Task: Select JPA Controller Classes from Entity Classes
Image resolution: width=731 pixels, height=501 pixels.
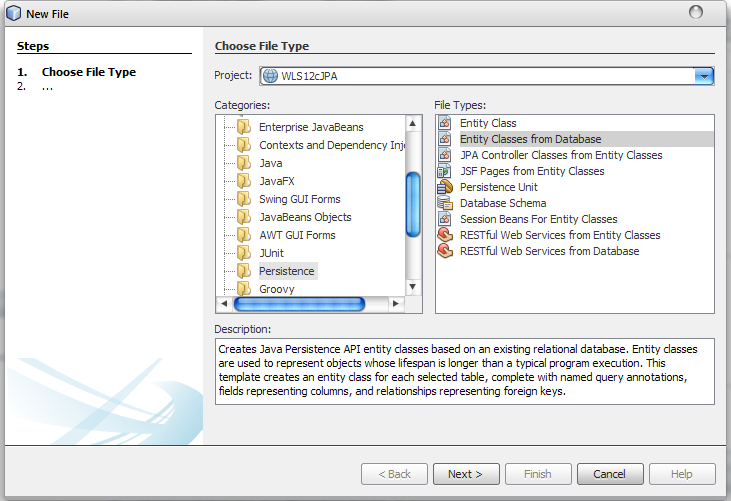Action: pyautogui.click(x=561, y=155)
